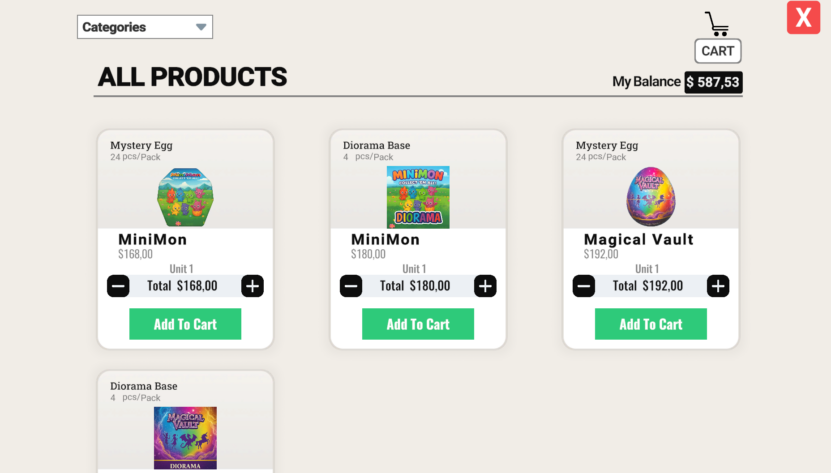Viewport: 831px width, 473px height.
Task: Decrease quantity of $168 MiniMon Mystery Egg
Action: point(118,286)
